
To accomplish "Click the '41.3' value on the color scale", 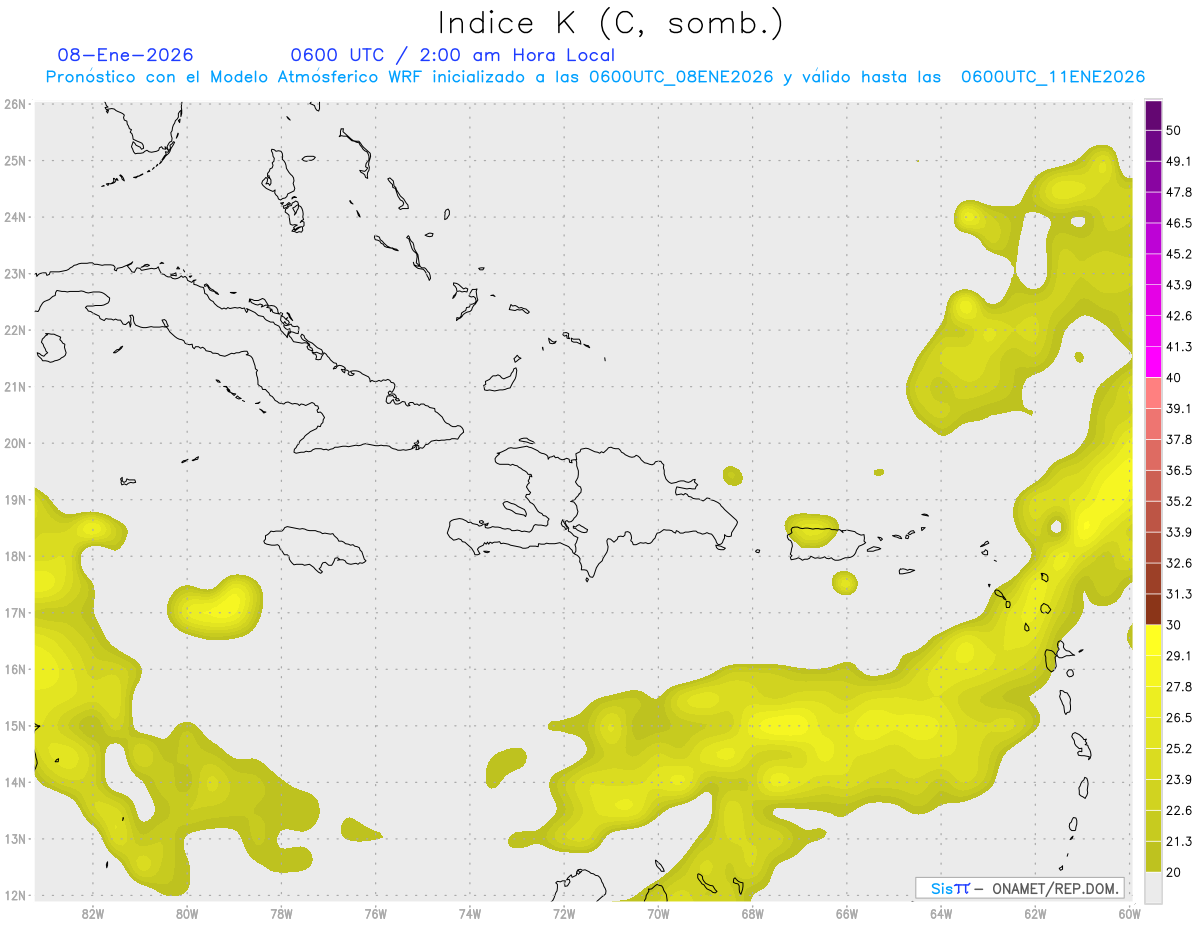I will (x=1179, y=347).
